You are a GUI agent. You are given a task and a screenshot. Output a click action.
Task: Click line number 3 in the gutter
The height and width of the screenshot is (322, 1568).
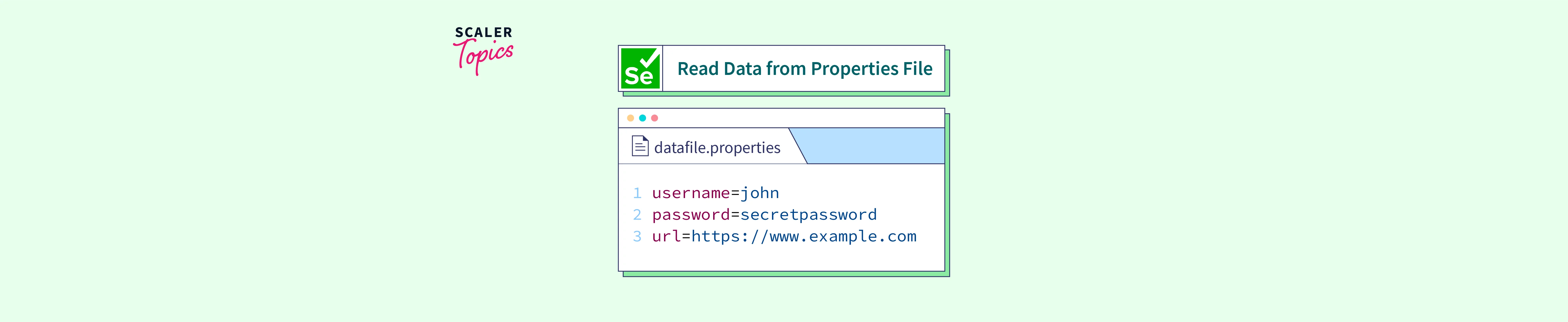tap(637, 236)
